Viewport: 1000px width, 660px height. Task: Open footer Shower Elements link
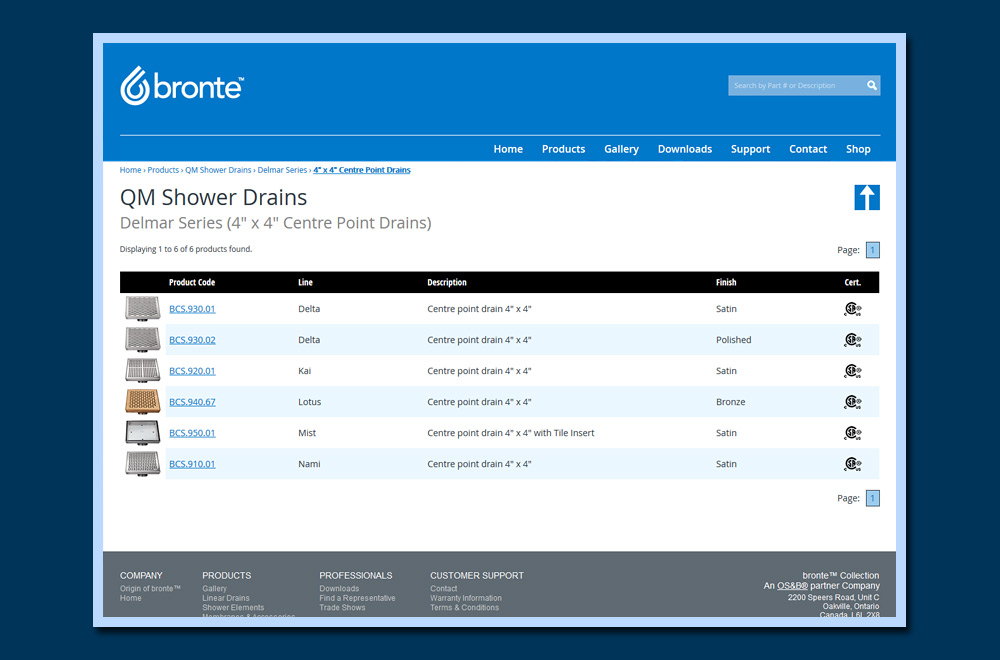point(233,608)
